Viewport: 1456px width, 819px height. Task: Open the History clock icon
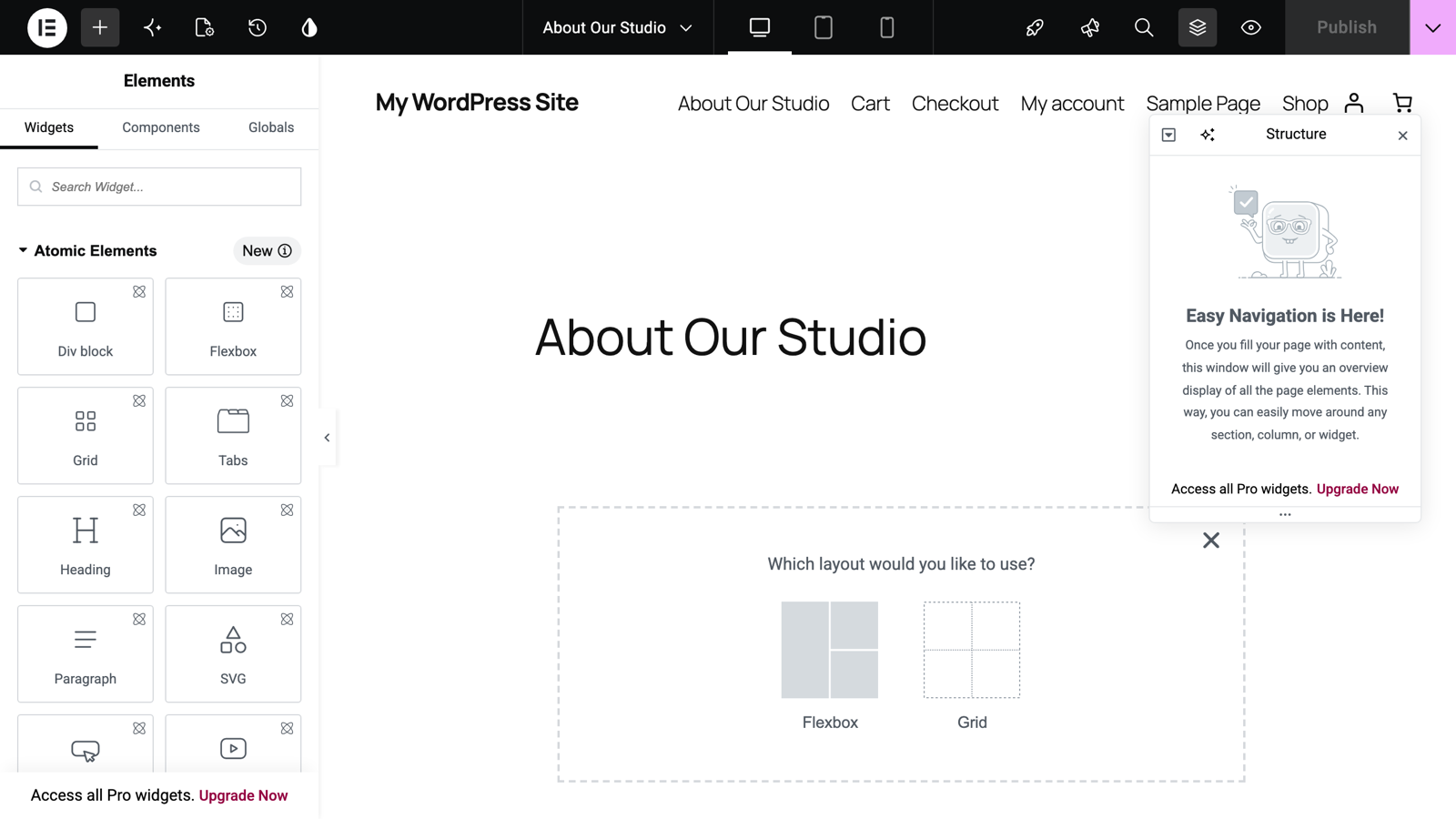tap(258, 27)
